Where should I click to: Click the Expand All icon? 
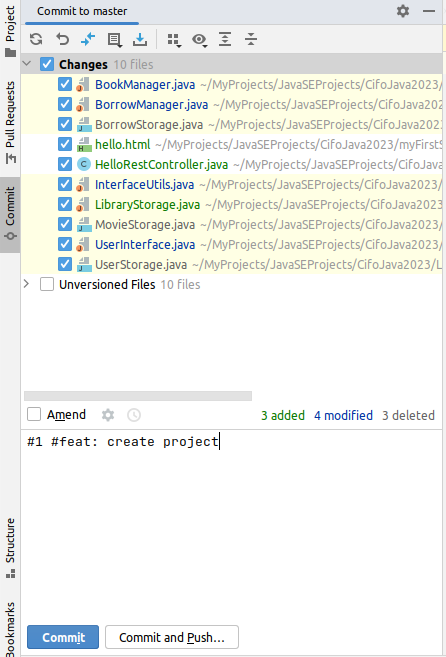(x=225, y=39)
